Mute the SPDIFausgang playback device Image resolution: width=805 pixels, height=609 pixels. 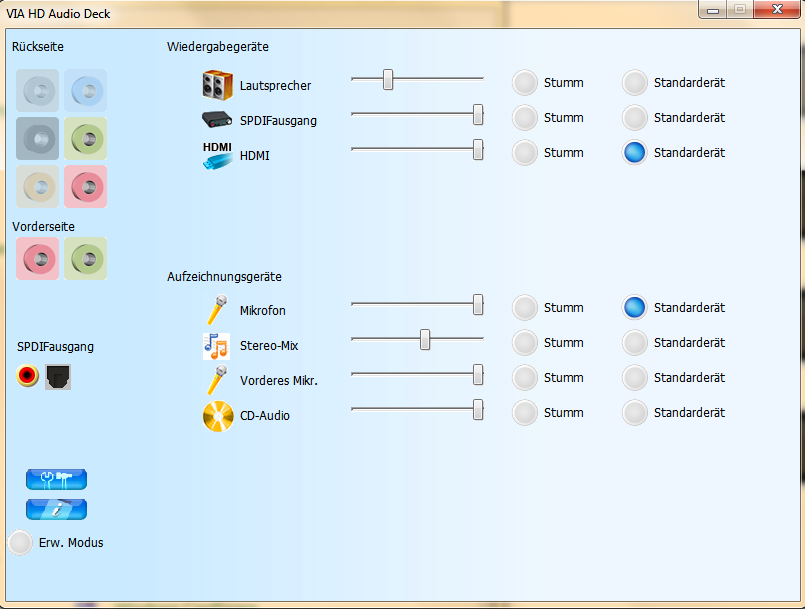[x=525, y=118]
